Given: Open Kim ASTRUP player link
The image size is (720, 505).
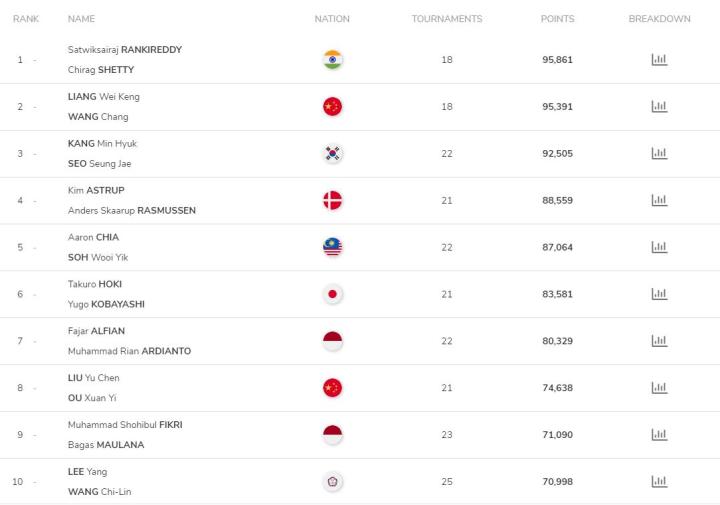Looking at the screenshot, I should (x=96, y=190).
